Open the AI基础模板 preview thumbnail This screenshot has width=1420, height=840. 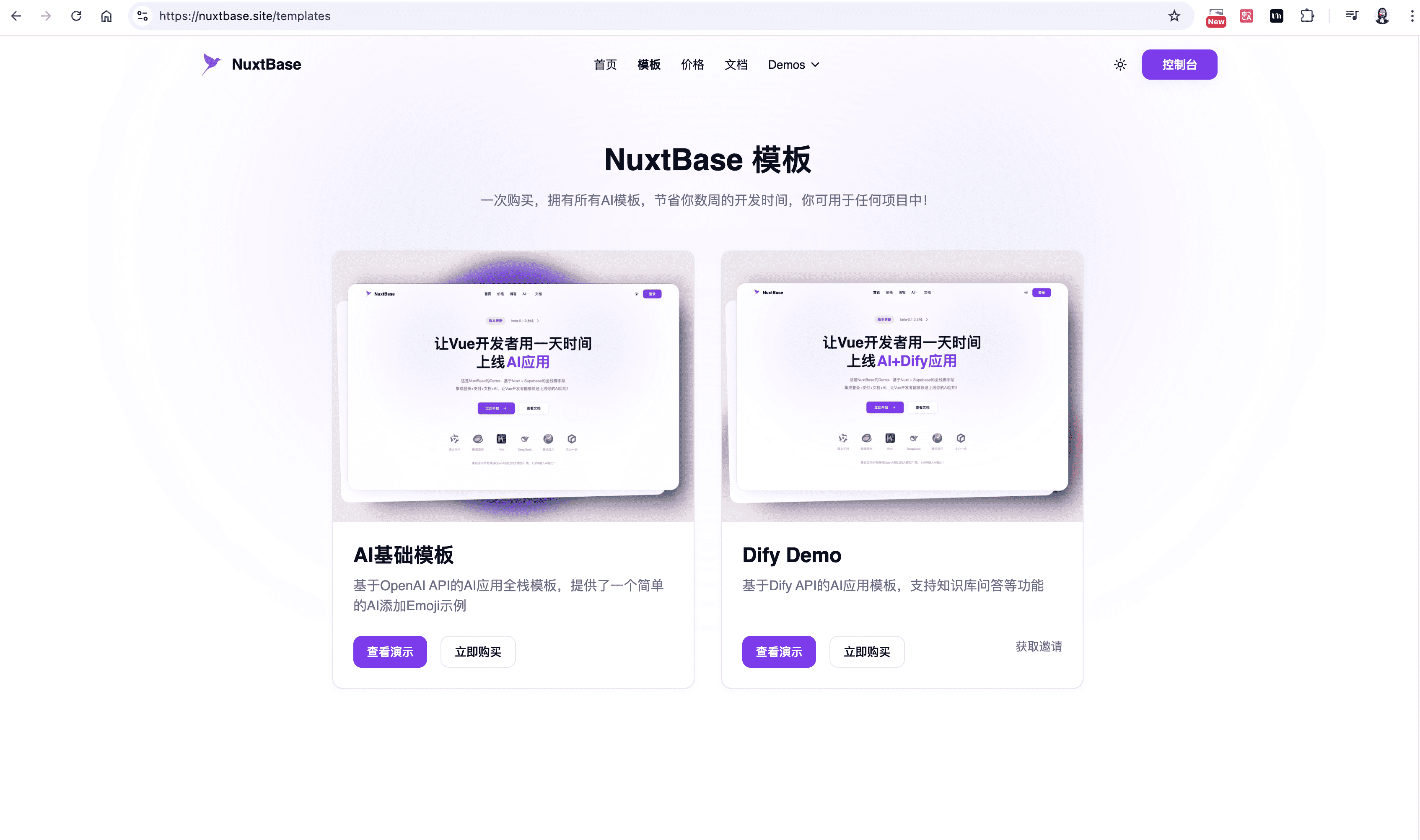click(x=513, y=386)
